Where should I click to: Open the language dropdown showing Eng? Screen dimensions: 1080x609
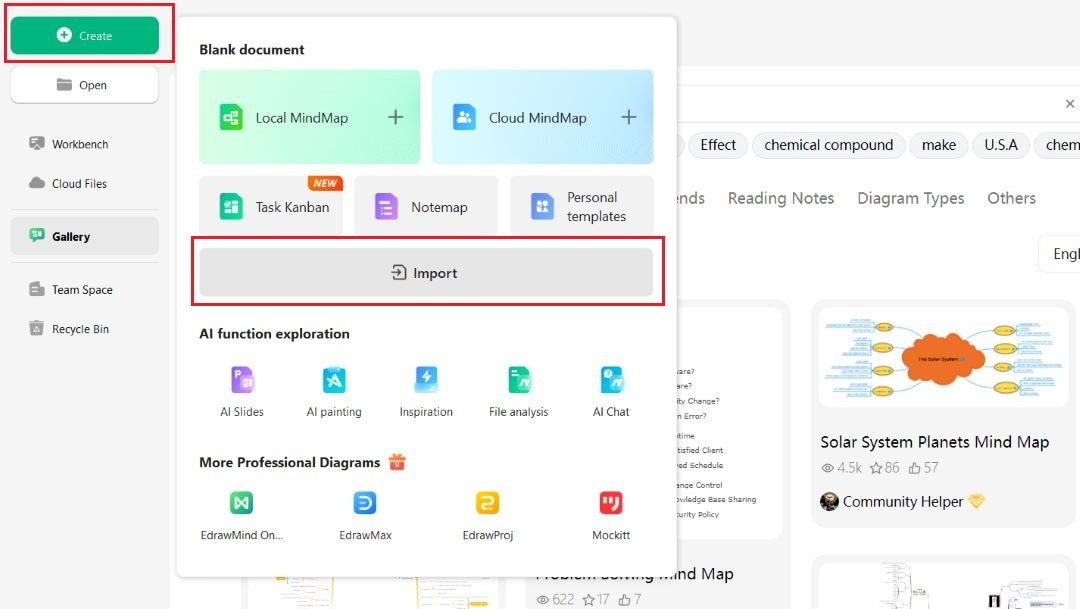tap(1061, 254)
